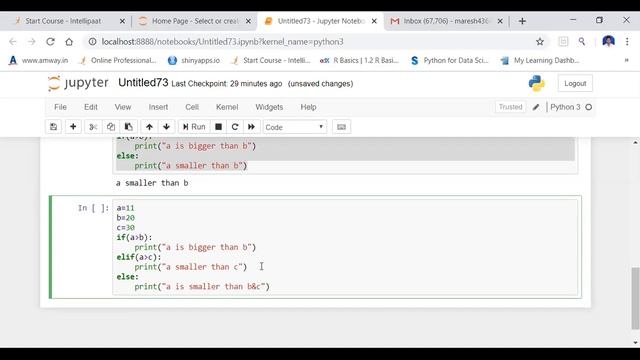Click the scrollbar down arrow
Viewport: 640px width, 360px height.
click(636, 342)
